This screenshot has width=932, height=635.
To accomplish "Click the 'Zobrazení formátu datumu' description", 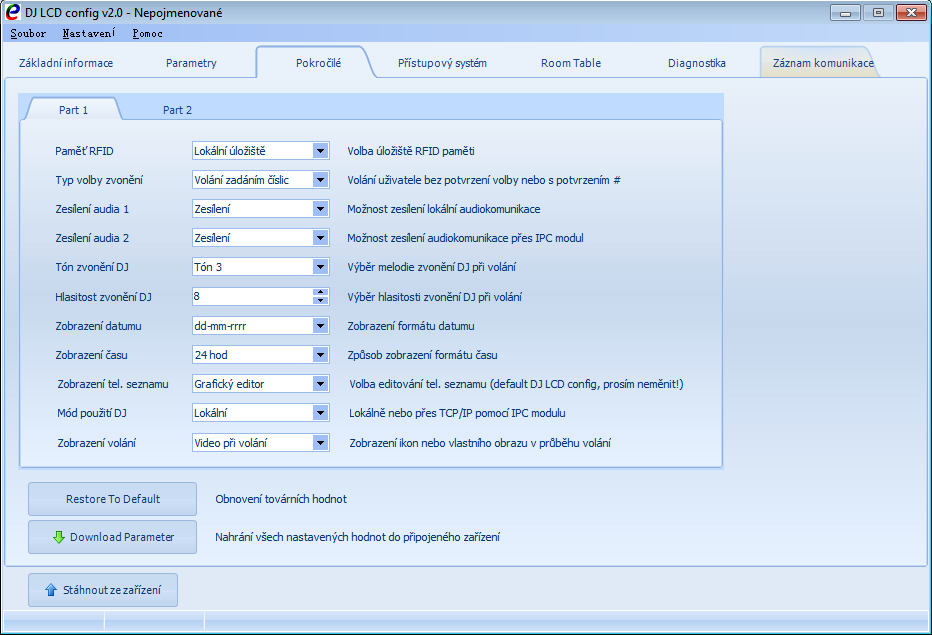I will pyautogui.click(x=411, y=326).
